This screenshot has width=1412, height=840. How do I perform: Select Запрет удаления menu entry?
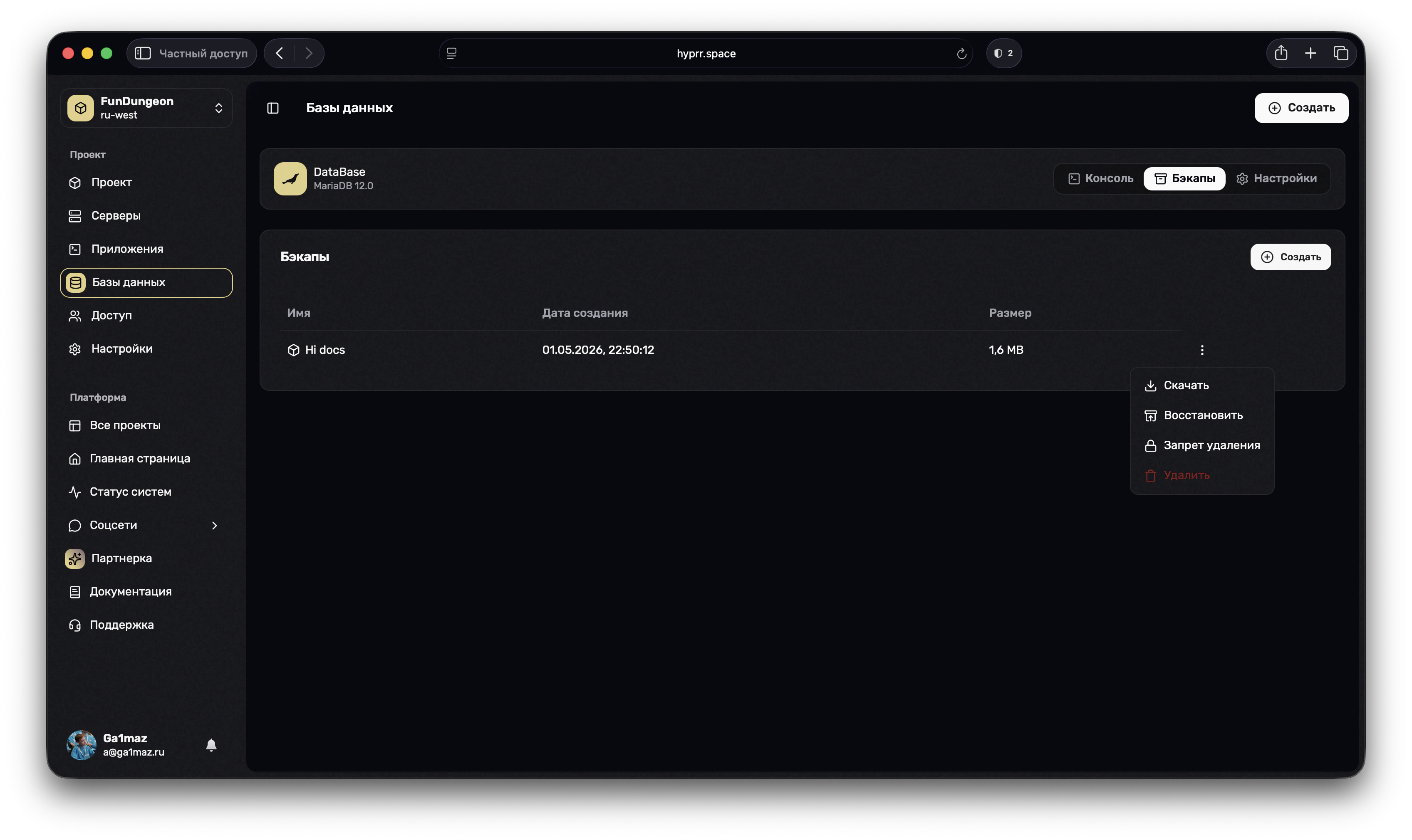[1201, 445]
